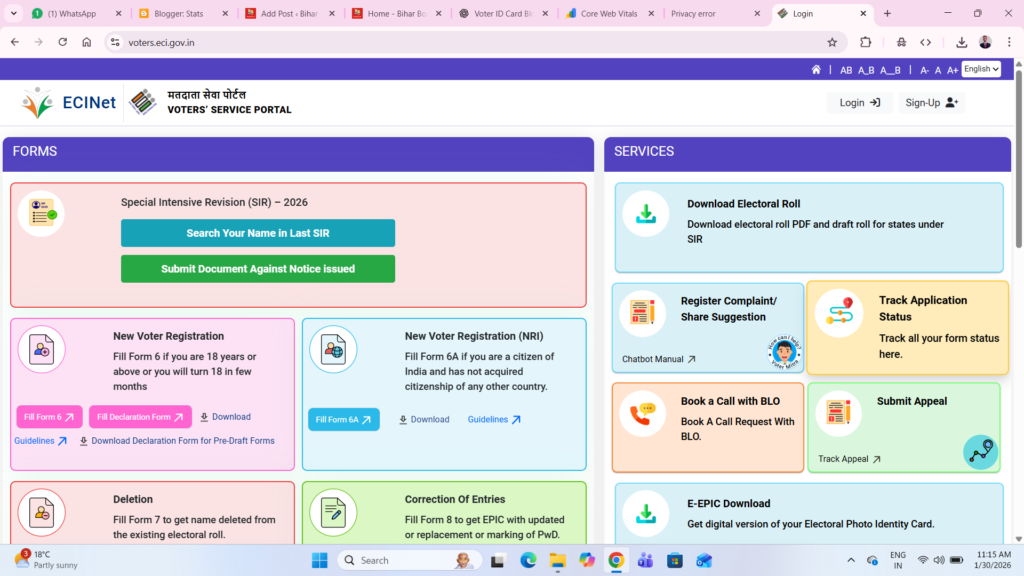Click the Submit Appeal document icon
Screen dimensions: 1024x576
click(838, 413)
